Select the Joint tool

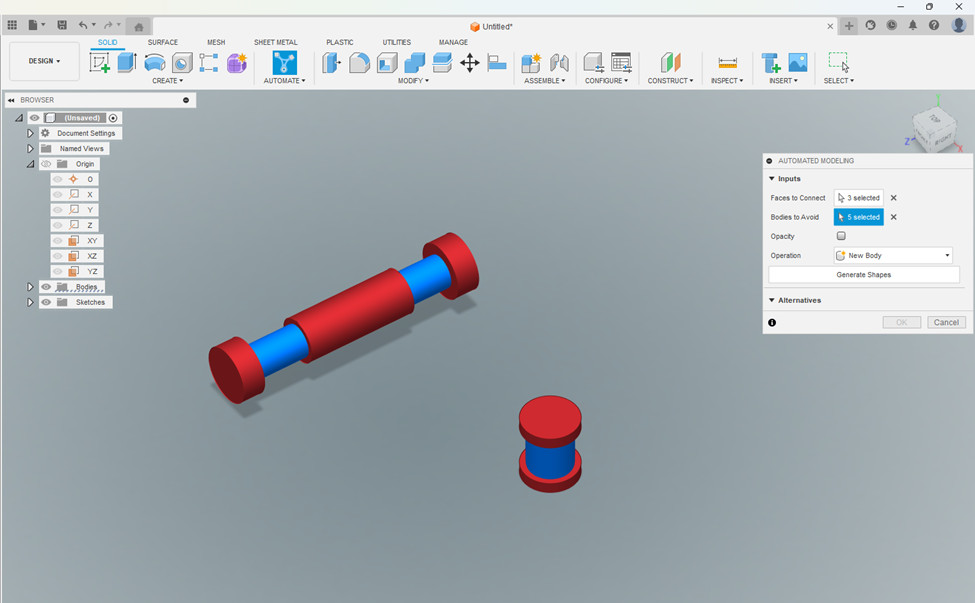click(559, 62)
